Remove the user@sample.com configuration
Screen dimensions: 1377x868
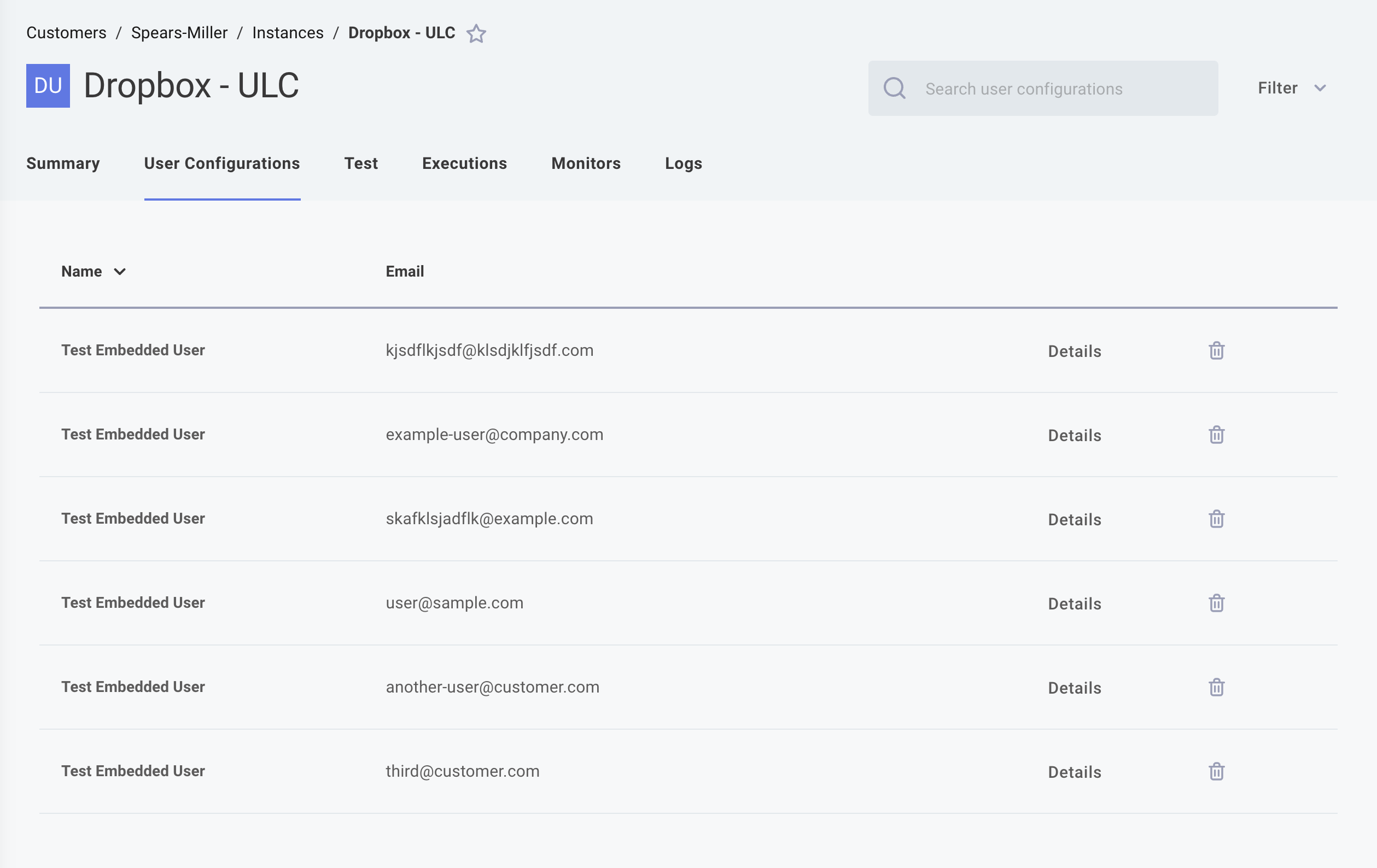[x=1216, y=603]
